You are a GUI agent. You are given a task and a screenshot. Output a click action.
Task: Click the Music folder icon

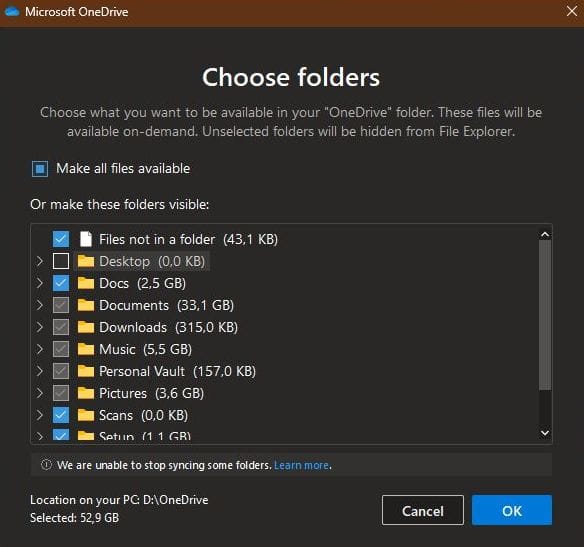pyautogui.click(x=86, y=349)
